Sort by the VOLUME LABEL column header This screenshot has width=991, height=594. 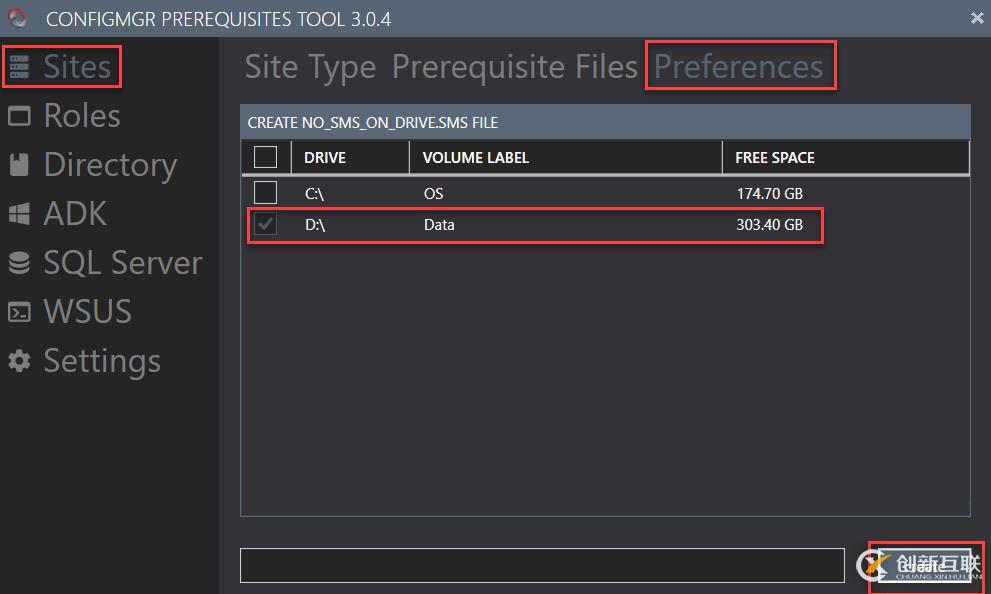(x=475, y=157)
